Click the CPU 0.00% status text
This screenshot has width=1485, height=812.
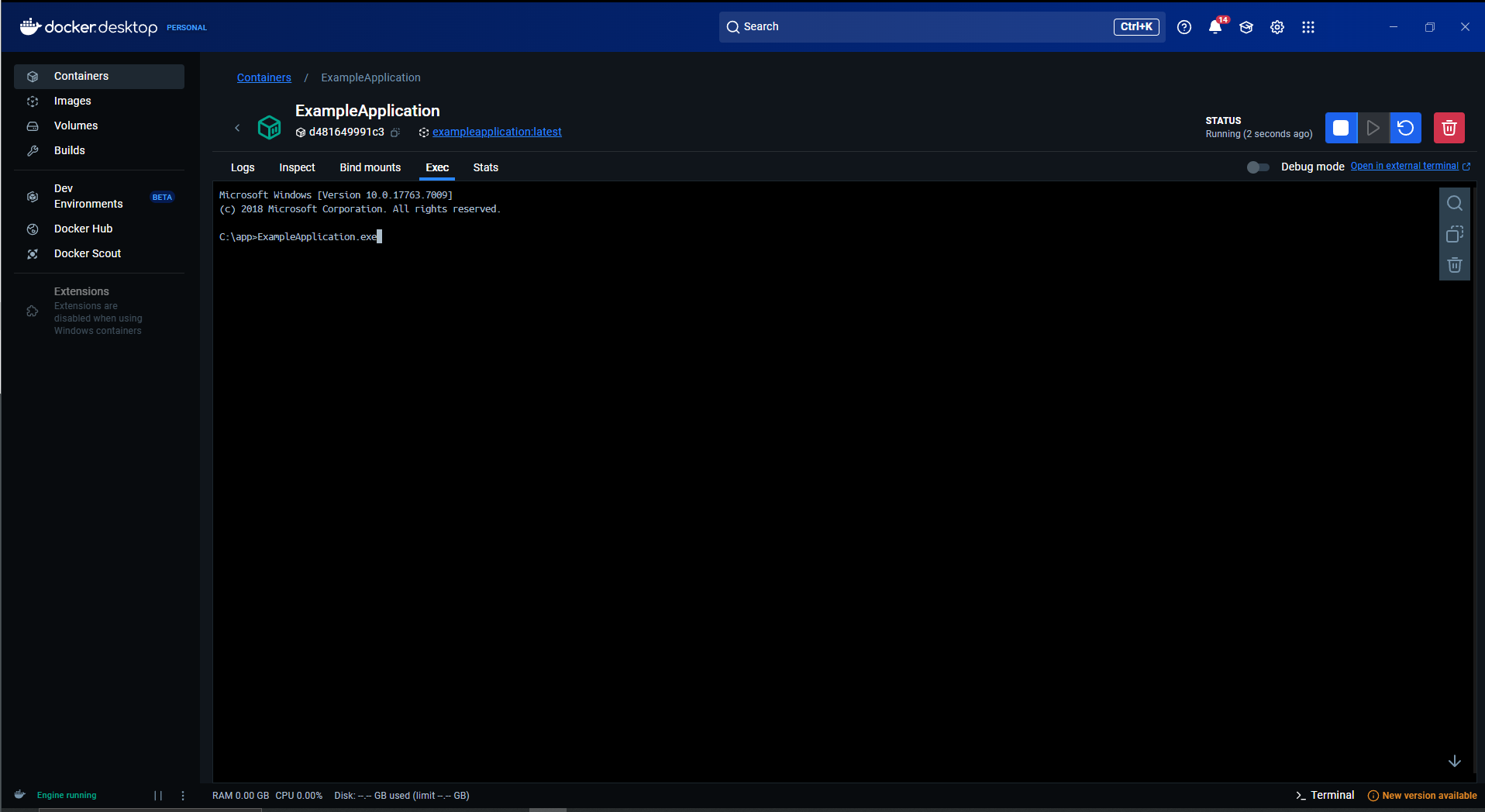[298, 796]
